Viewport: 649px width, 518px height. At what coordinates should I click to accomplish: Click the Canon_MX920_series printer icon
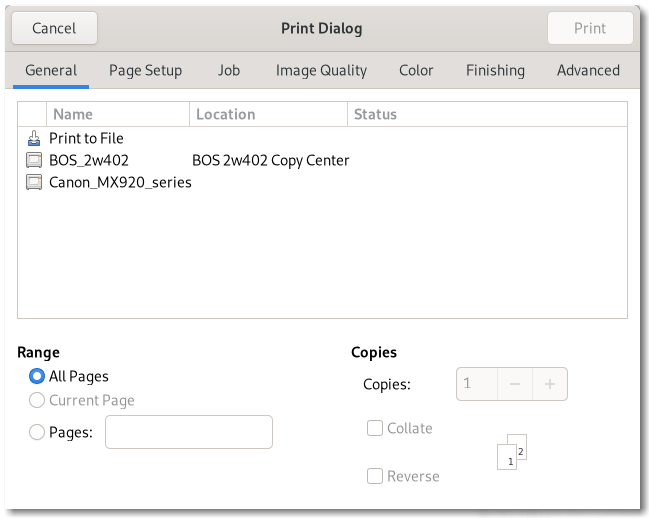click(34, 182)
